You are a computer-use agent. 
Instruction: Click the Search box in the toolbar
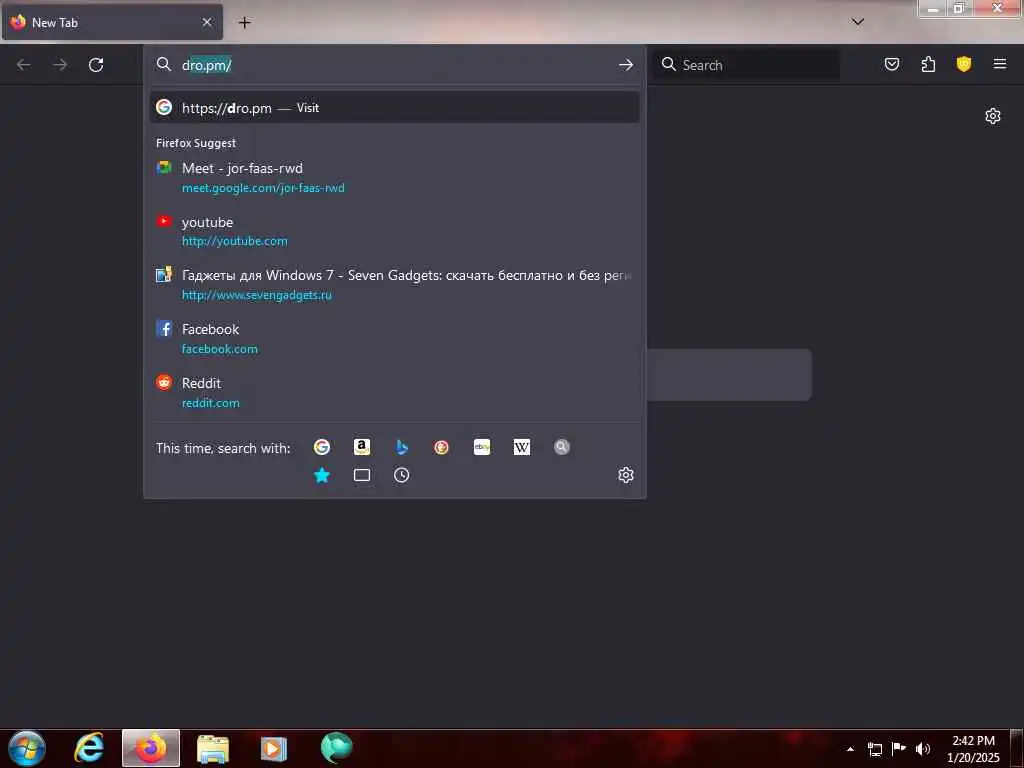[x=746, y=65]
